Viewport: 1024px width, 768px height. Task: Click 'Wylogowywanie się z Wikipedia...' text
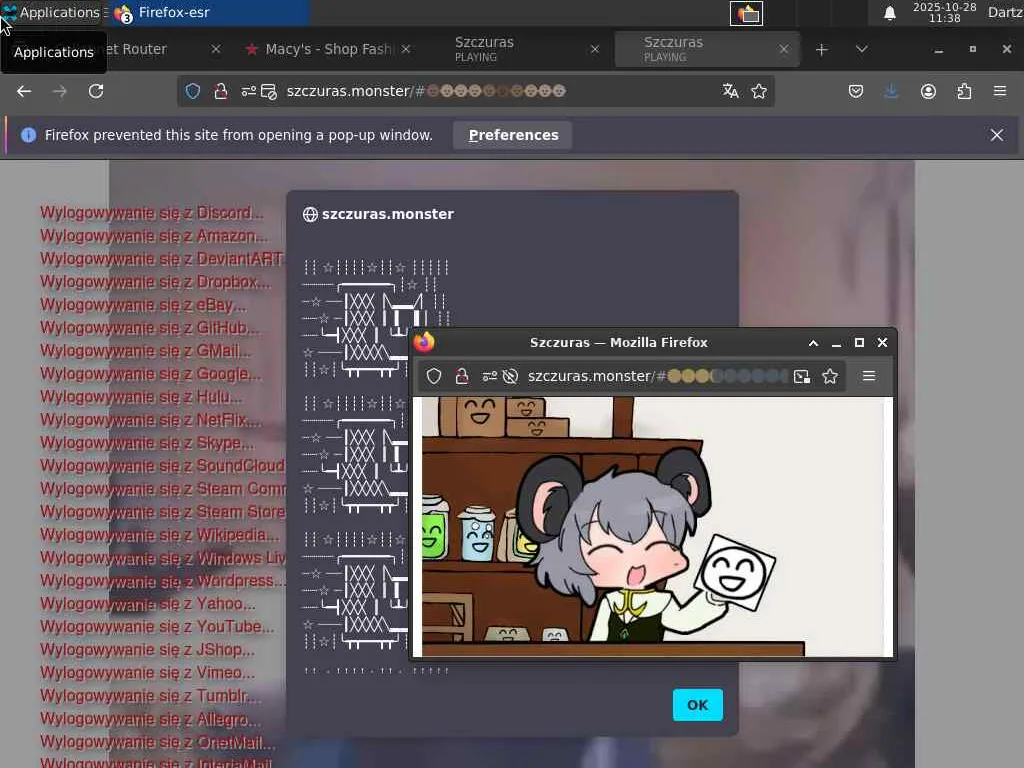tap(160, 535)
